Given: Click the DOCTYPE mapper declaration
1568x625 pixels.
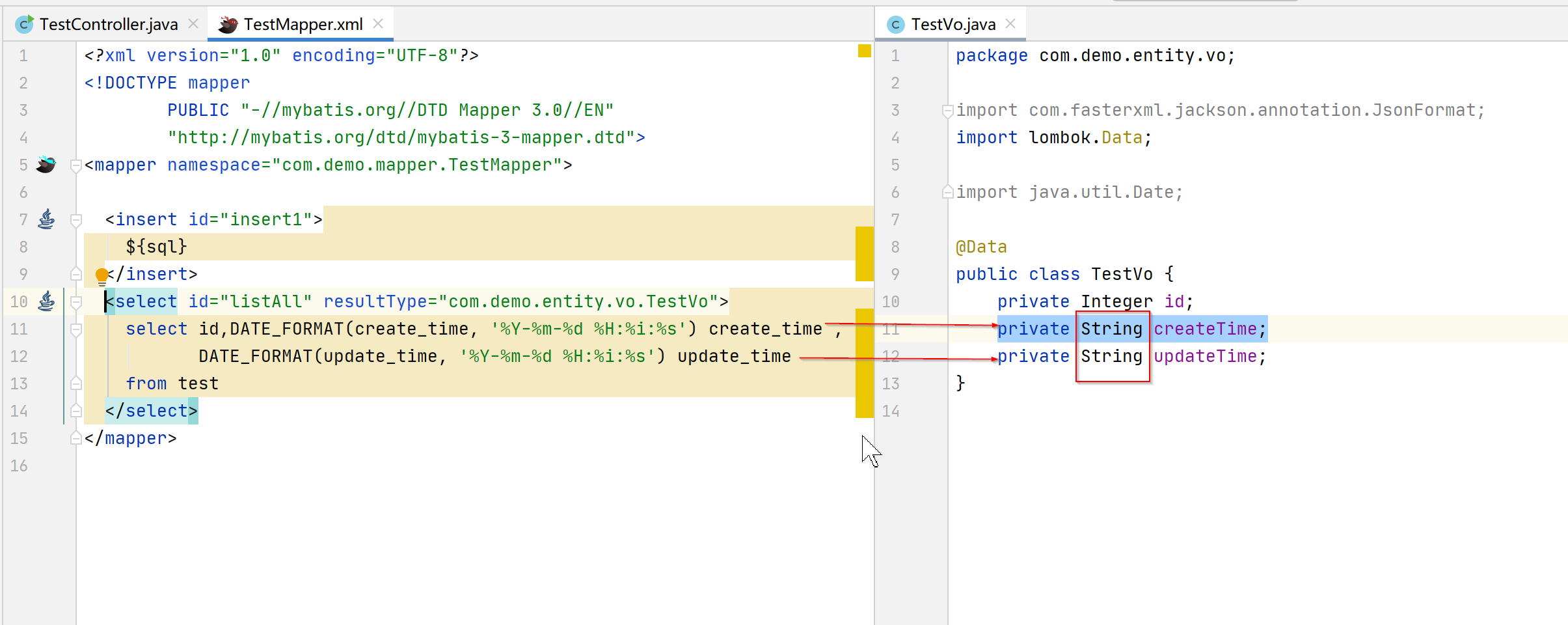Looking at the screenshot, I should 167,83.
